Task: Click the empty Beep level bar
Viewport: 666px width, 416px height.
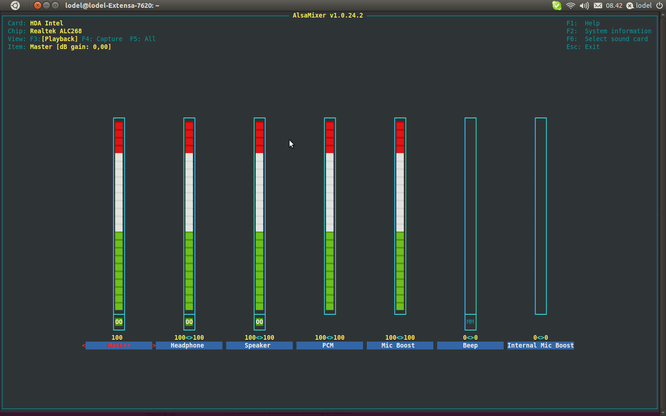Action: (x=470, y=216)
